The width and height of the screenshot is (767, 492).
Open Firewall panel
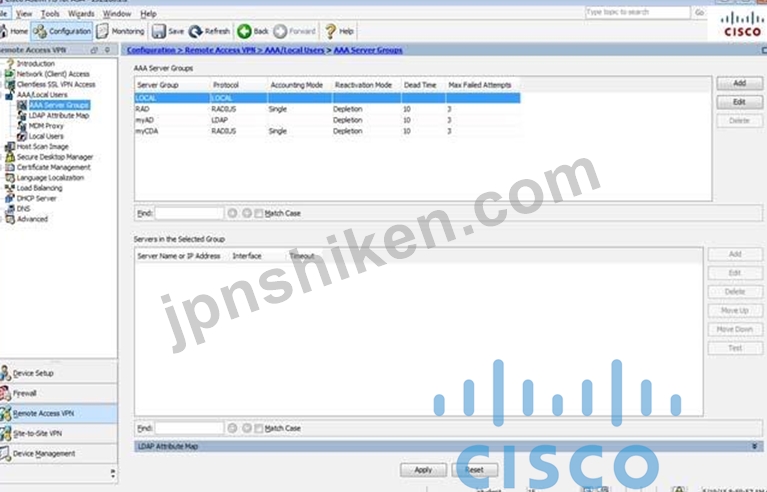click(59, 393)
